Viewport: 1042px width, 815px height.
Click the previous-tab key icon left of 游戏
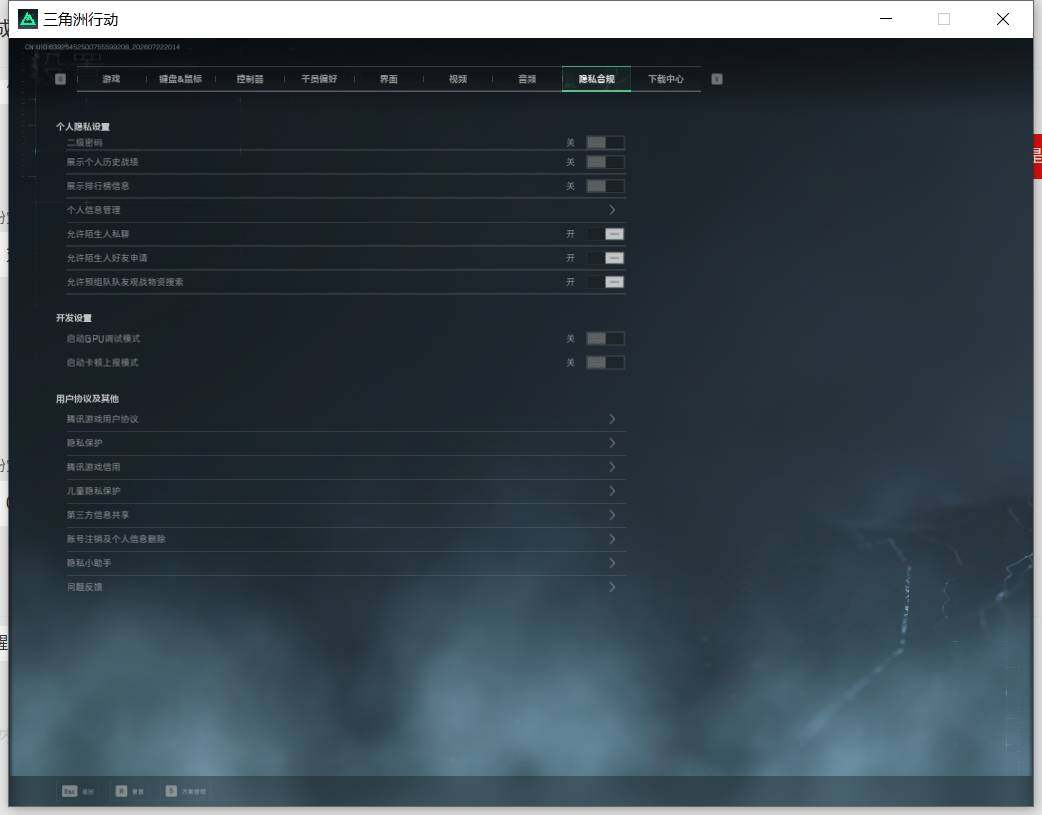pos(60,79)
